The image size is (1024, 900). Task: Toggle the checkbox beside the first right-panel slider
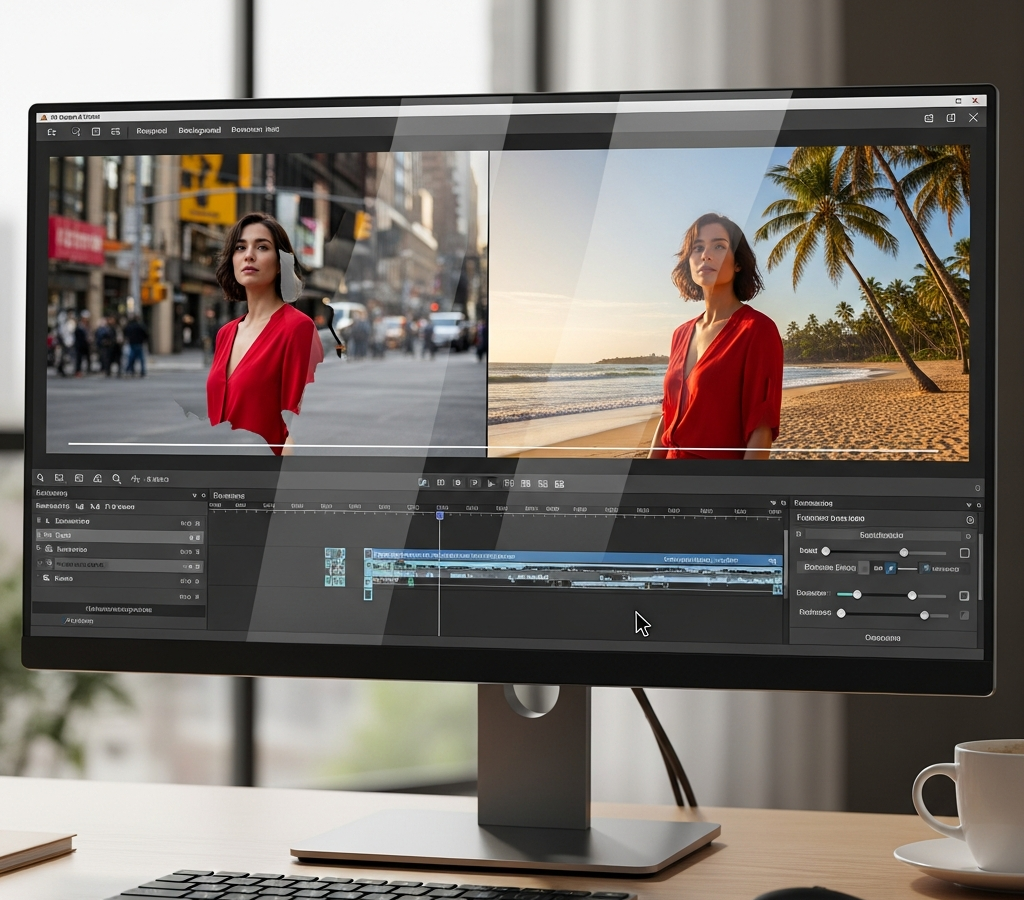point(965,553)
